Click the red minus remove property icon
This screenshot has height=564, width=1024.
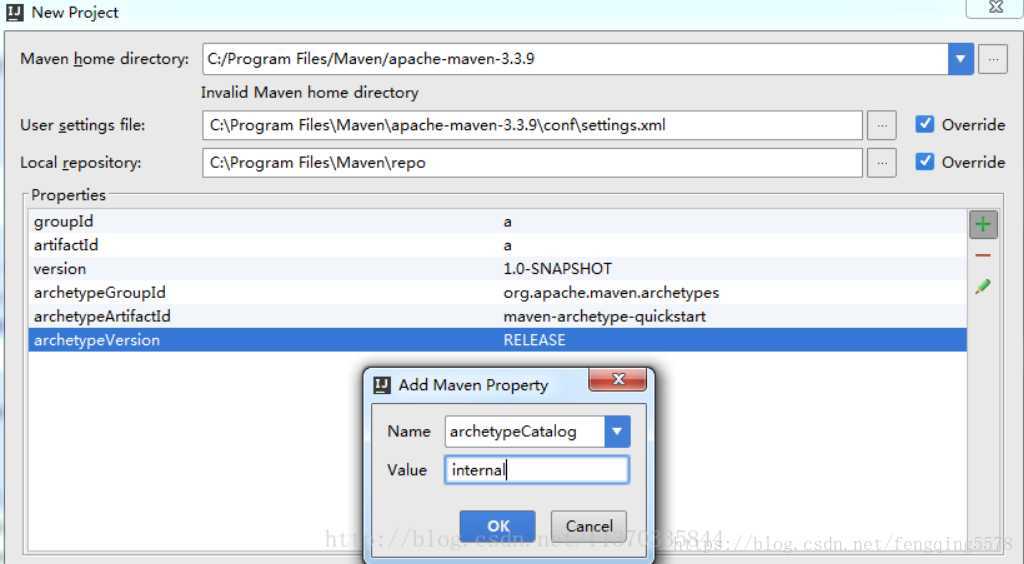click(983, 256)
